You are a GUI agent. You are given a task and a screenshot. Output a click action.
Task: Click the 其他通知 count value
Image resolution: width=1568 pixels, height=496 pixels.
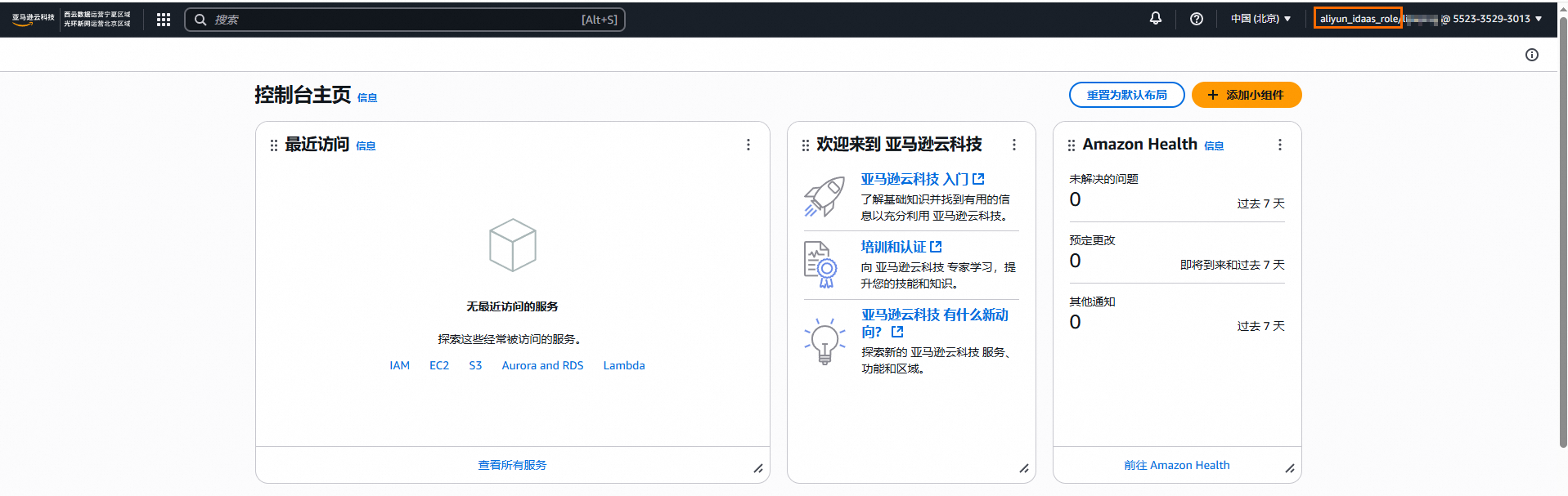point(1076,323)
